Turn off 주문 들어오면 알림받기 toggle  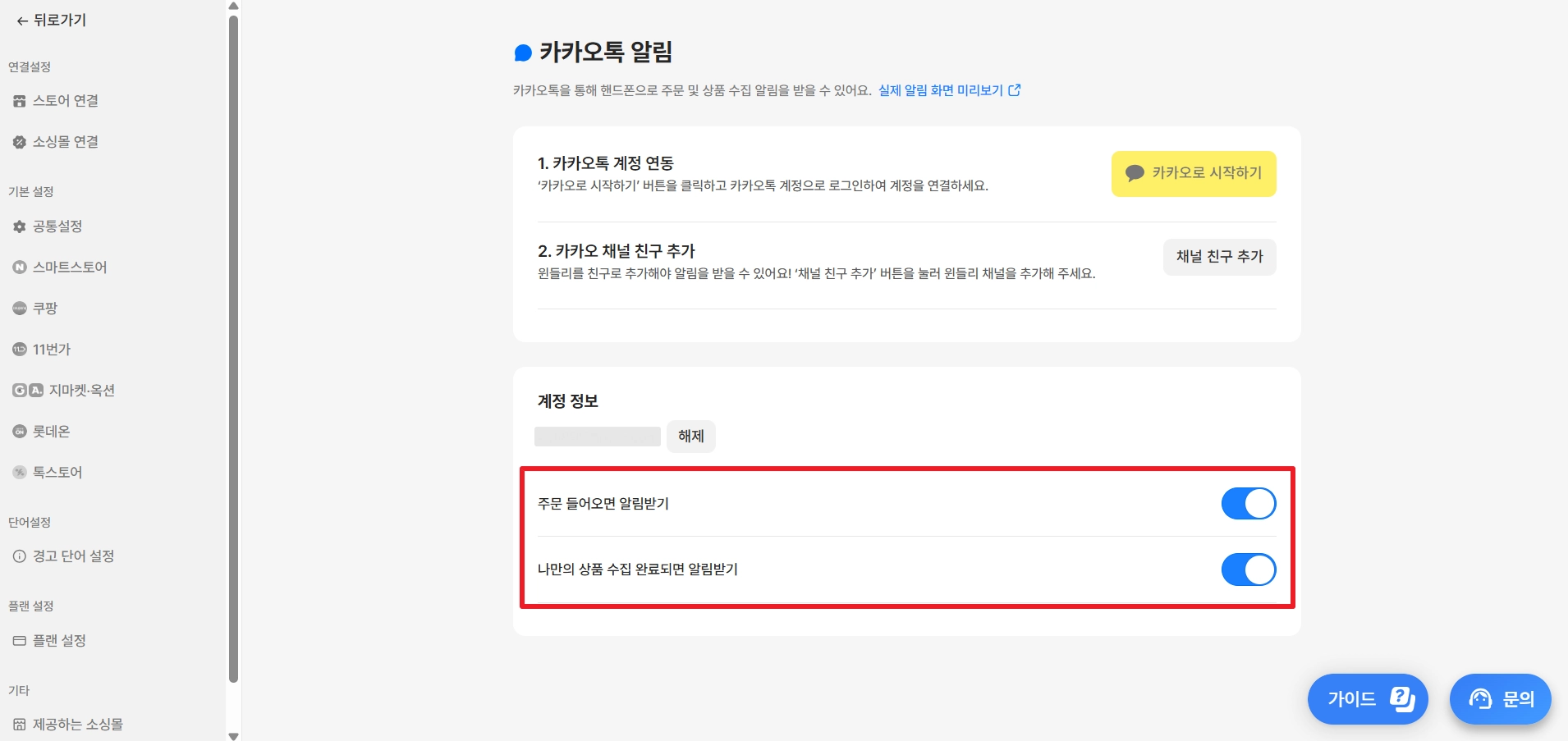[x=1249, y=504]
